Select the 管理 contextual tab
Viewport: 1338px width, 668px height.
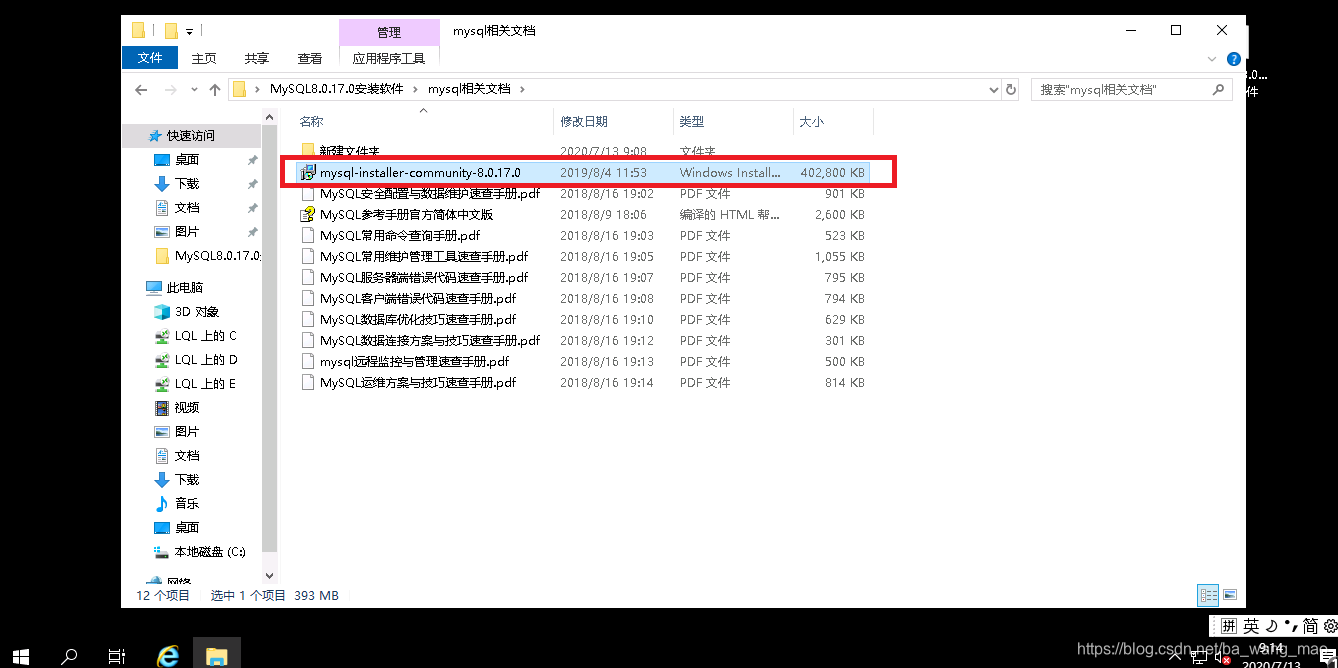pos(389,32)
